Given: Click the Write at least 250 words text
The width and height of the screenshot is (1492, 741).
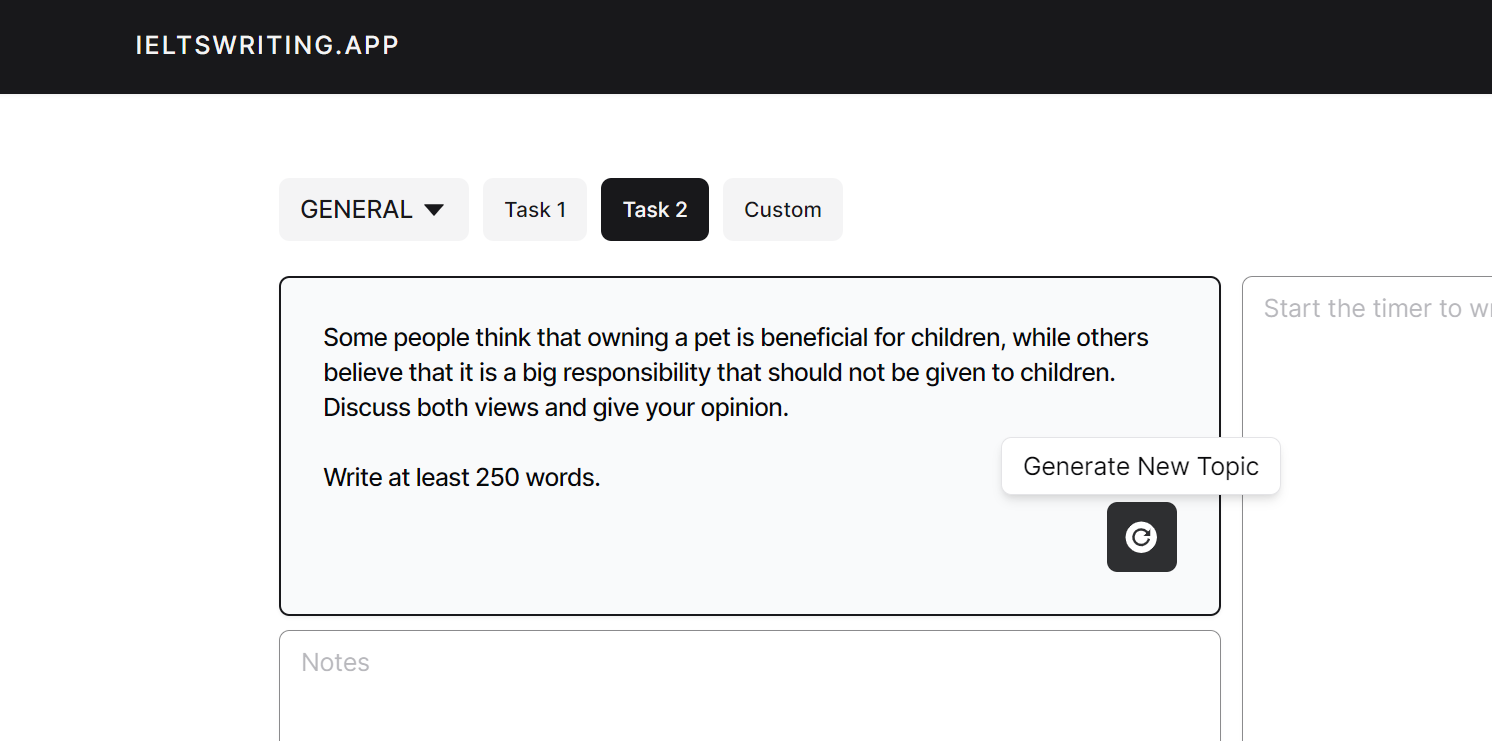Looking at the screenshot, I should (x=462, y=477).
